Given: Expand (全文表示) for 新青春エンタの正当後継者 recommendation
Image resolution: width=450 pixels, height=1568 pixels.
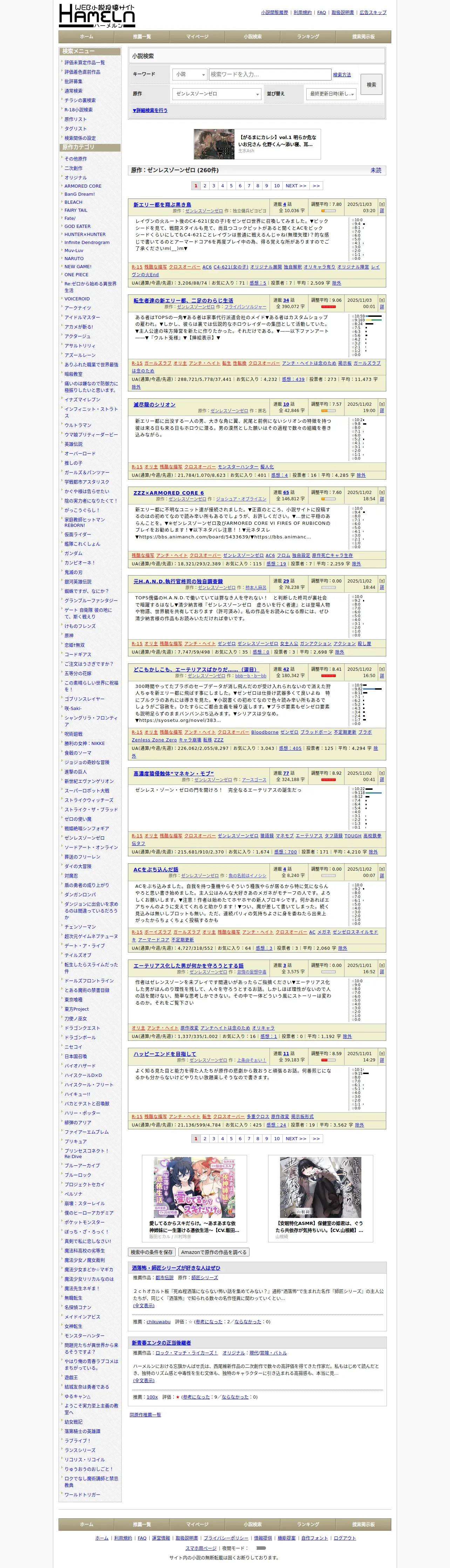Looking at the screenshot, I should coord(144,1380).
